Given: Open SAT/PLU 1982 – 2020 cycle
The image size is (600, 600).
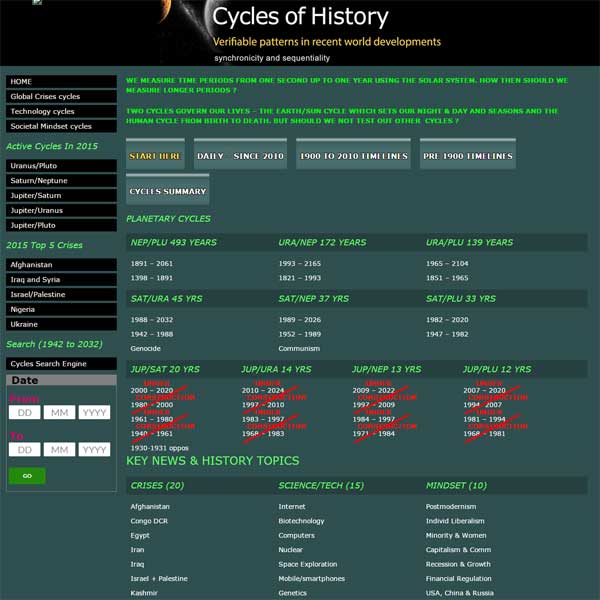Looking at the screenshot, I should (447, 320).
